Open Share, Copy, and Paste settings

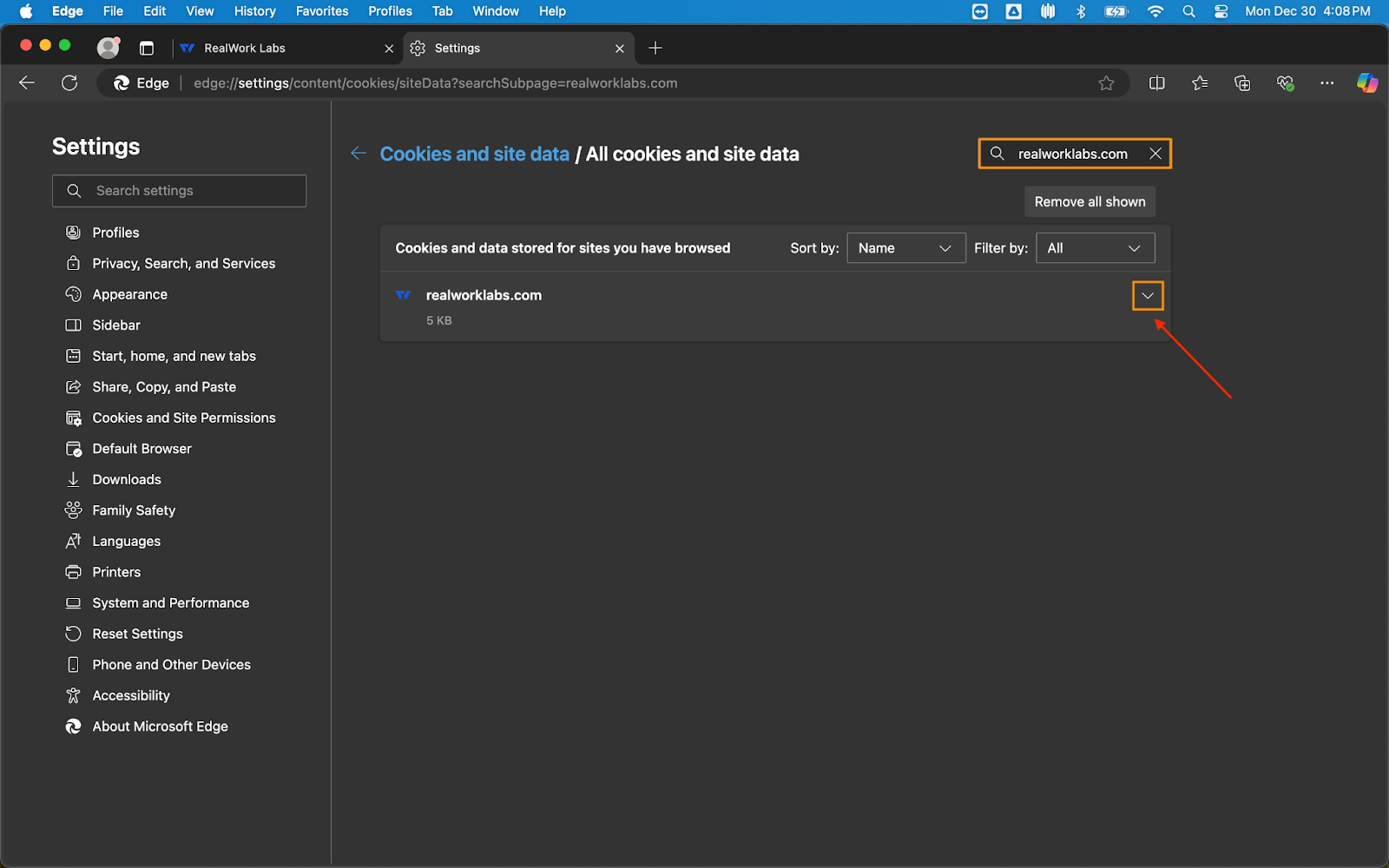[165, 387]
